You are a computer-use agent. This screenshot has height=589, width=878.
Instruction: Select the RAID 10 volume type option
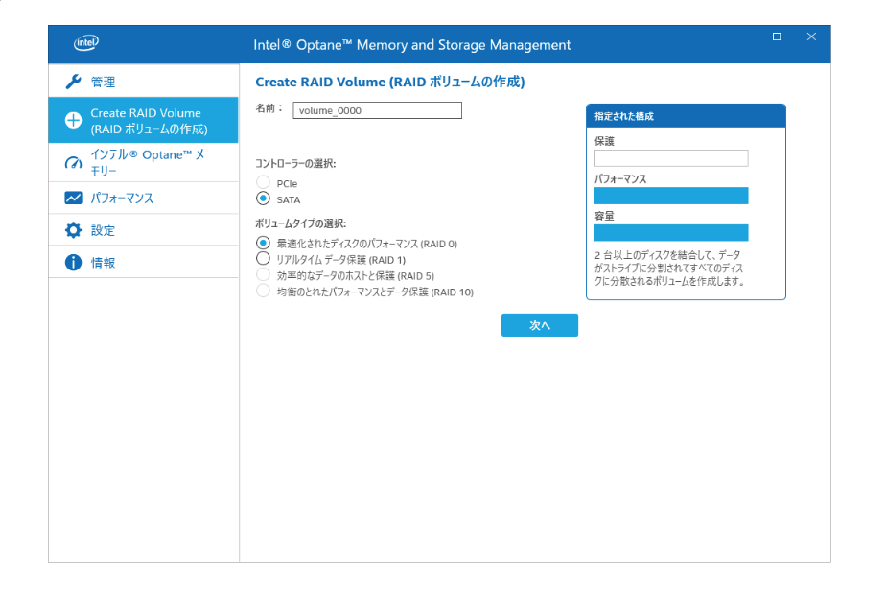[x=263, y=291]
